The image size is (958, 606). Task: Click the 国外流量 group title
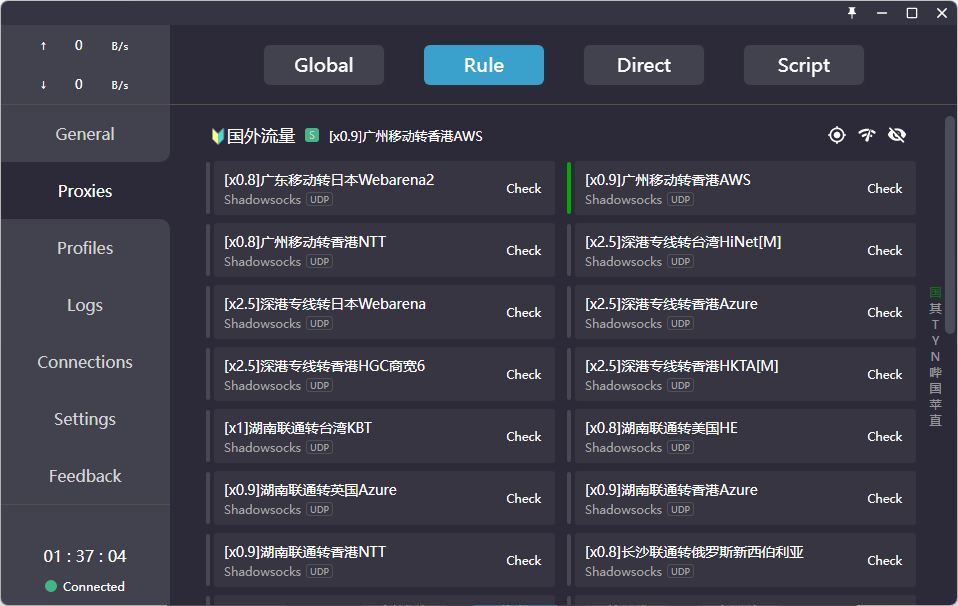coord(261,136)
